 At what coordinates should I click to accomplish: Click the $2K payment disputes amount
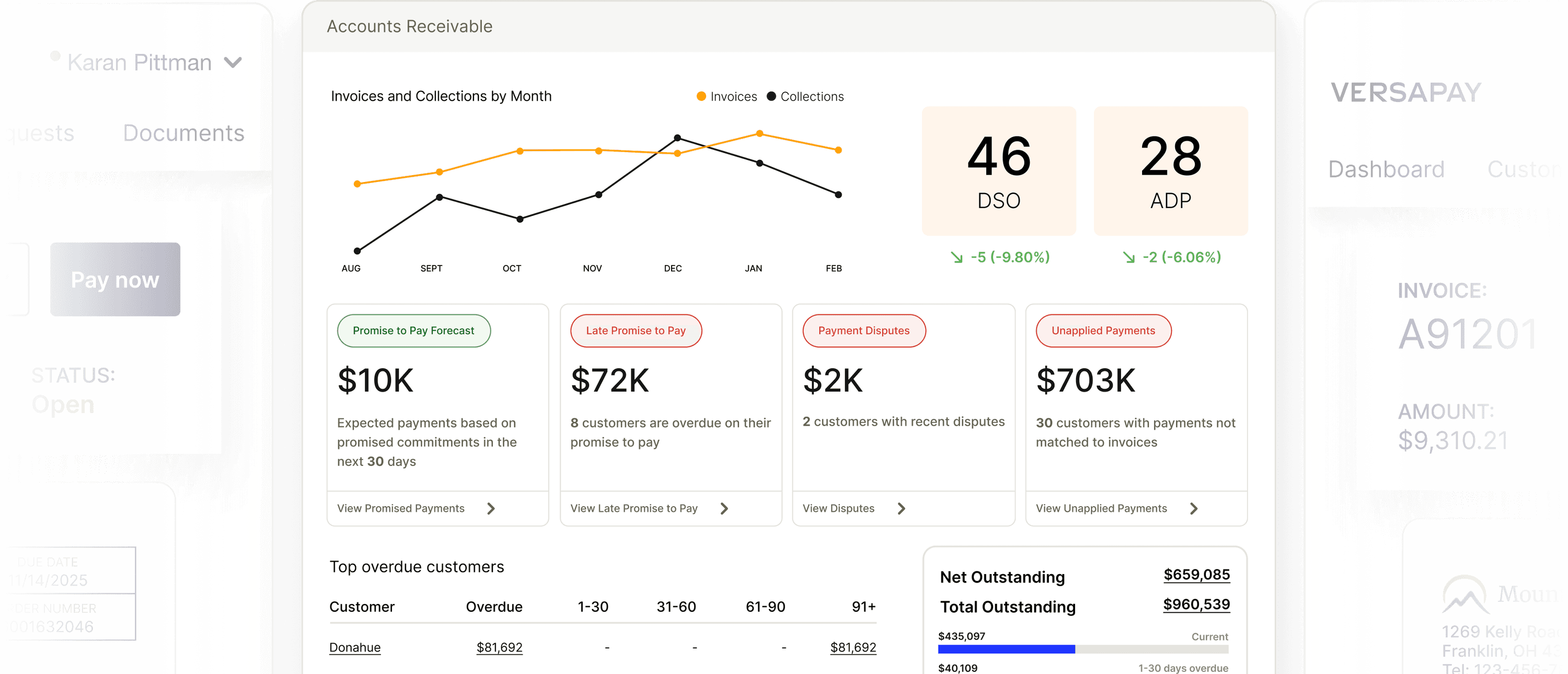tap(833, 381)
